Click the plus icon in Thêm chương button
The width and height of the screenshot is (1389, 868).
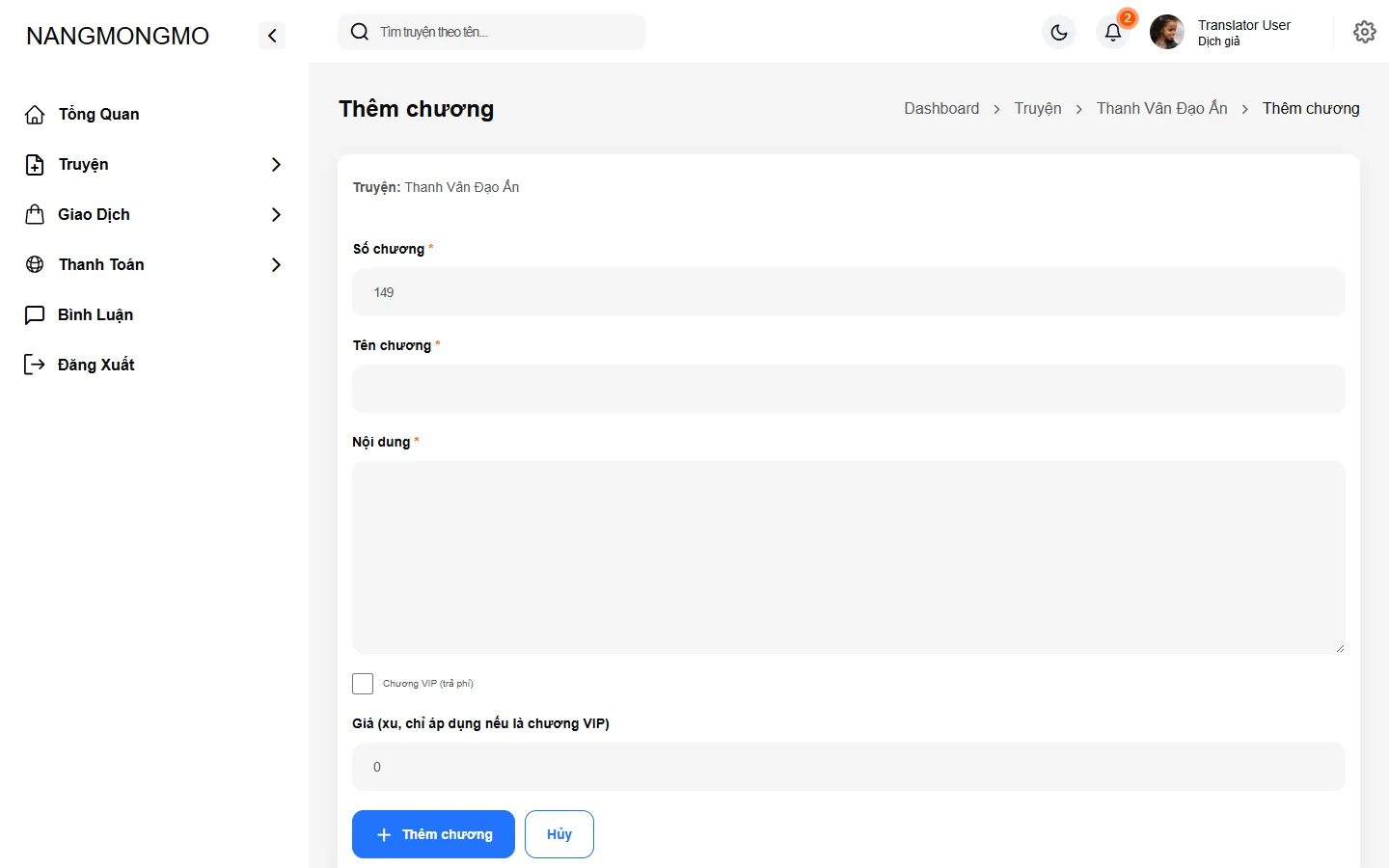click(x=384, y=834)
